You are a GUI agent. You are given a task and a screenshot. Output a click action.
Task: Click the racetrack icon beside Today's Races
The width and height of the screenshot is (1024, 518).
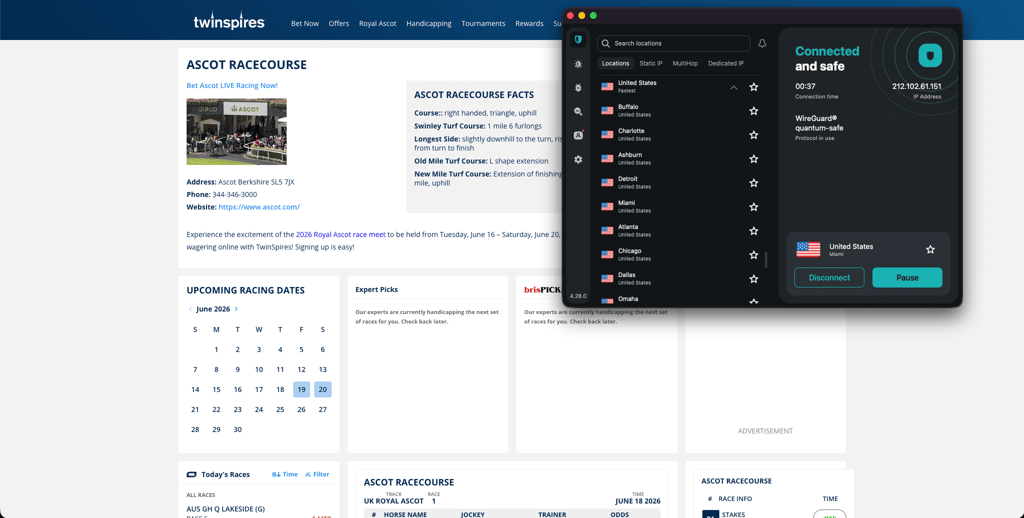pyautogui.click(x=191, y=474)
